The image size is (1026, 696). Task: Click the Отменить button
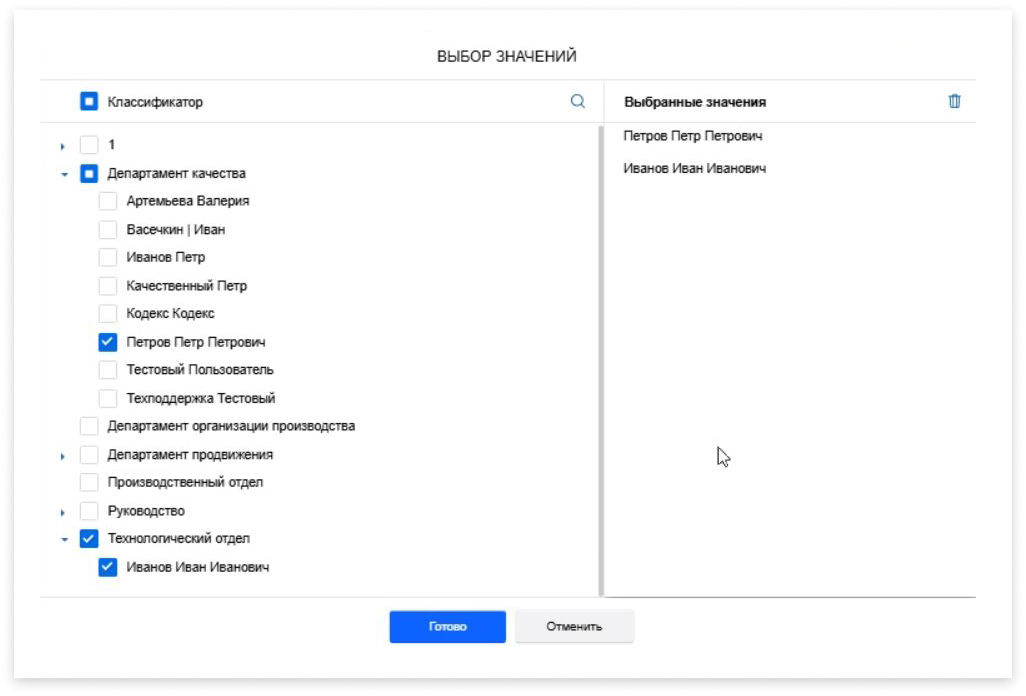[574, 627]
